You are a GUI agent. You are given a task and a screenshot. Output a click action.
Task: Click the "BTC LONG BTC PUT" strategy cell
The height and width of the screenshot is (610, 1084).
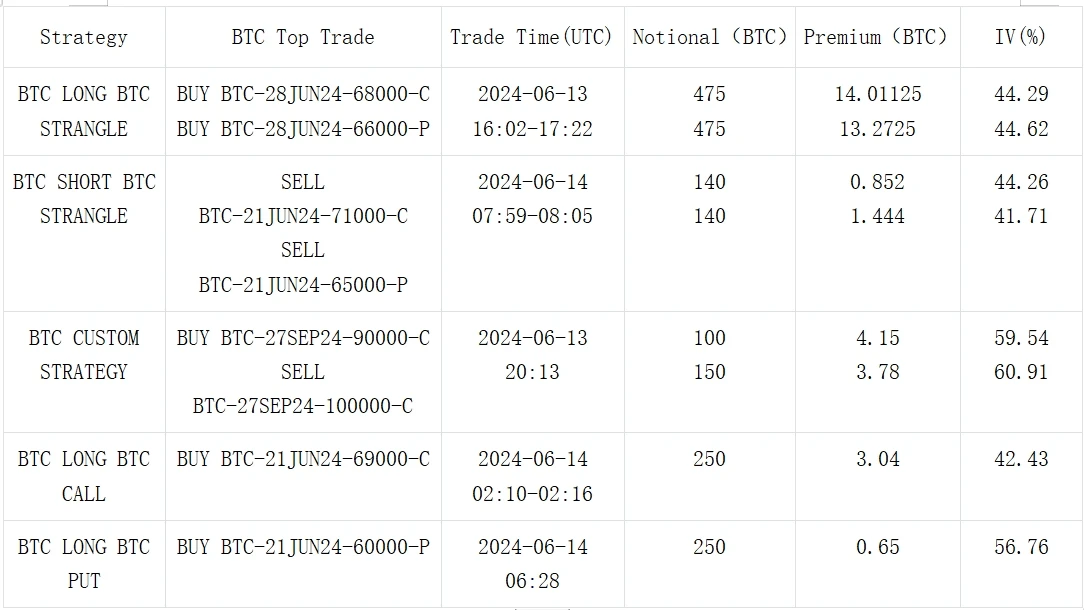[84, 563]
